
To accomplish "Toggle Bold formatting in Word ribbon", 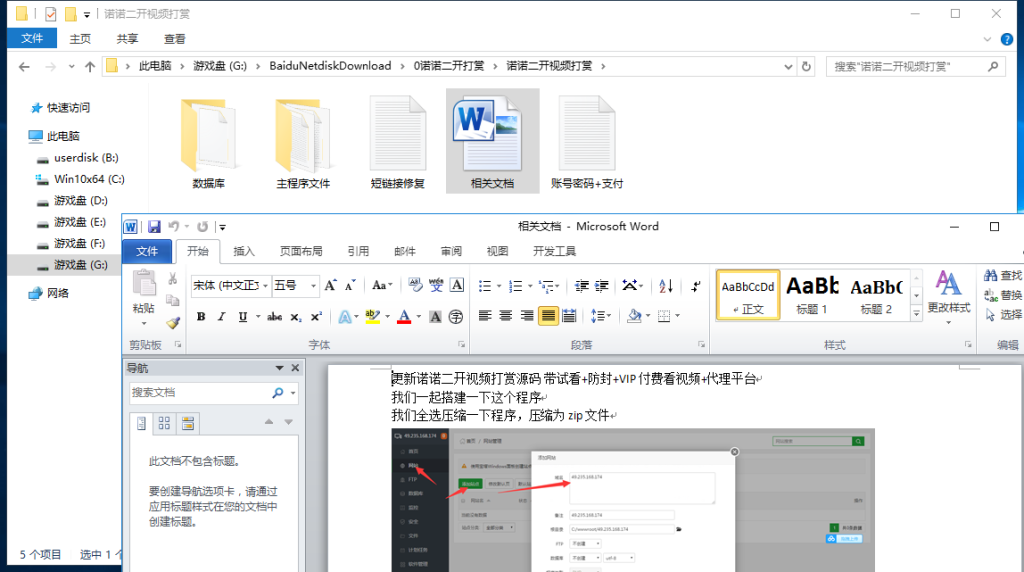I will [x=201, y=317].
